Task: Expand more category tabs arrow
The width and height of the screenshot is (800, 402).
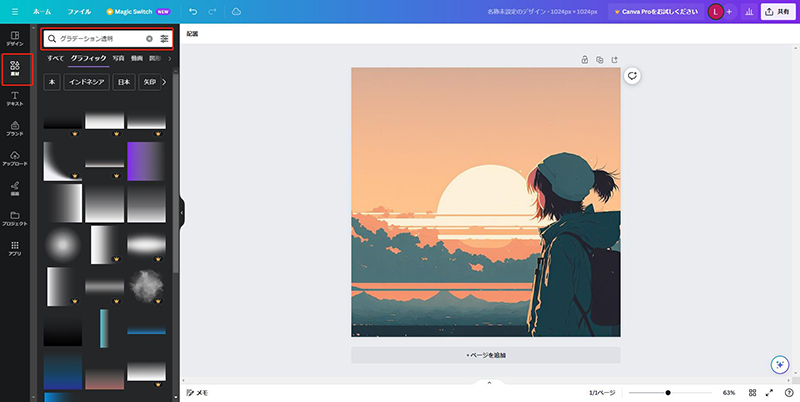Action: [x=169, y=58]
